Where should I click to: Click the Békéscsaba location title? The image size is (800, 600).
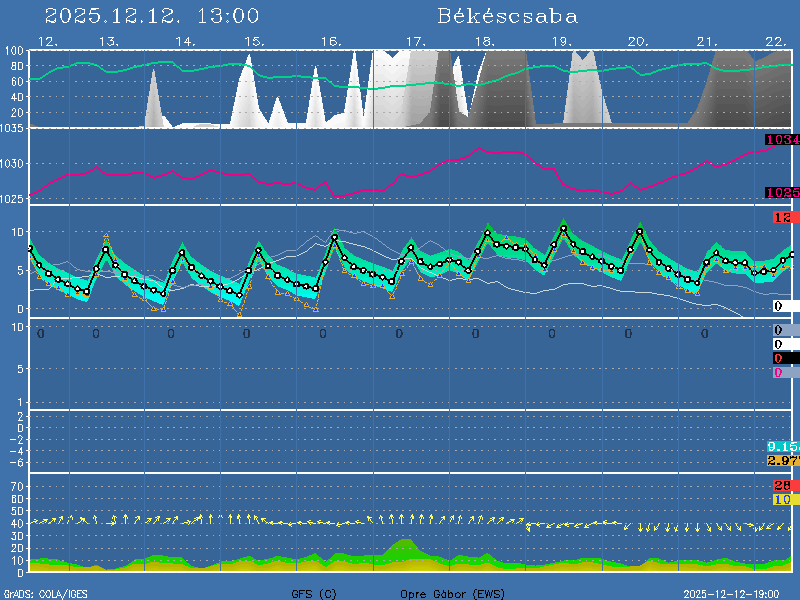click(x=507, y=16)
